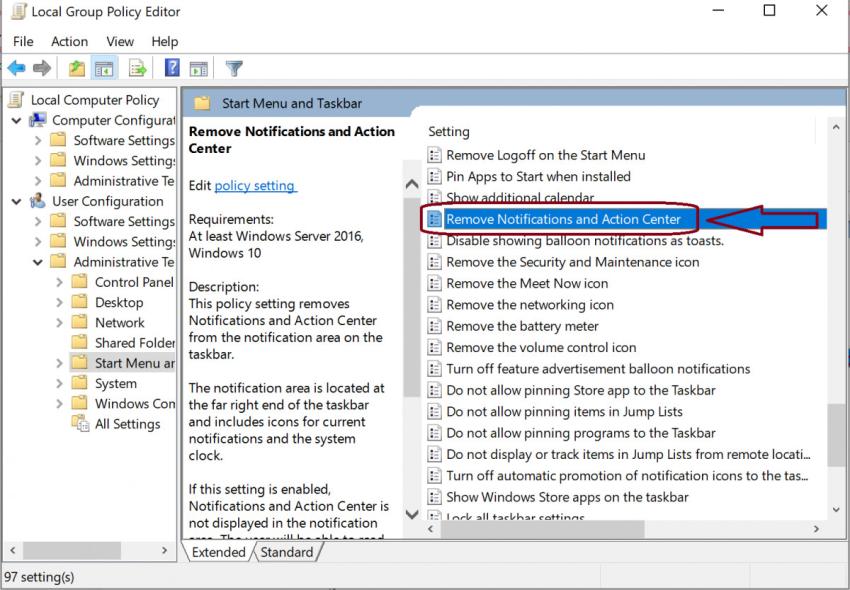Collapse the Computer Configuration node
850x590 pixels.
16,120
